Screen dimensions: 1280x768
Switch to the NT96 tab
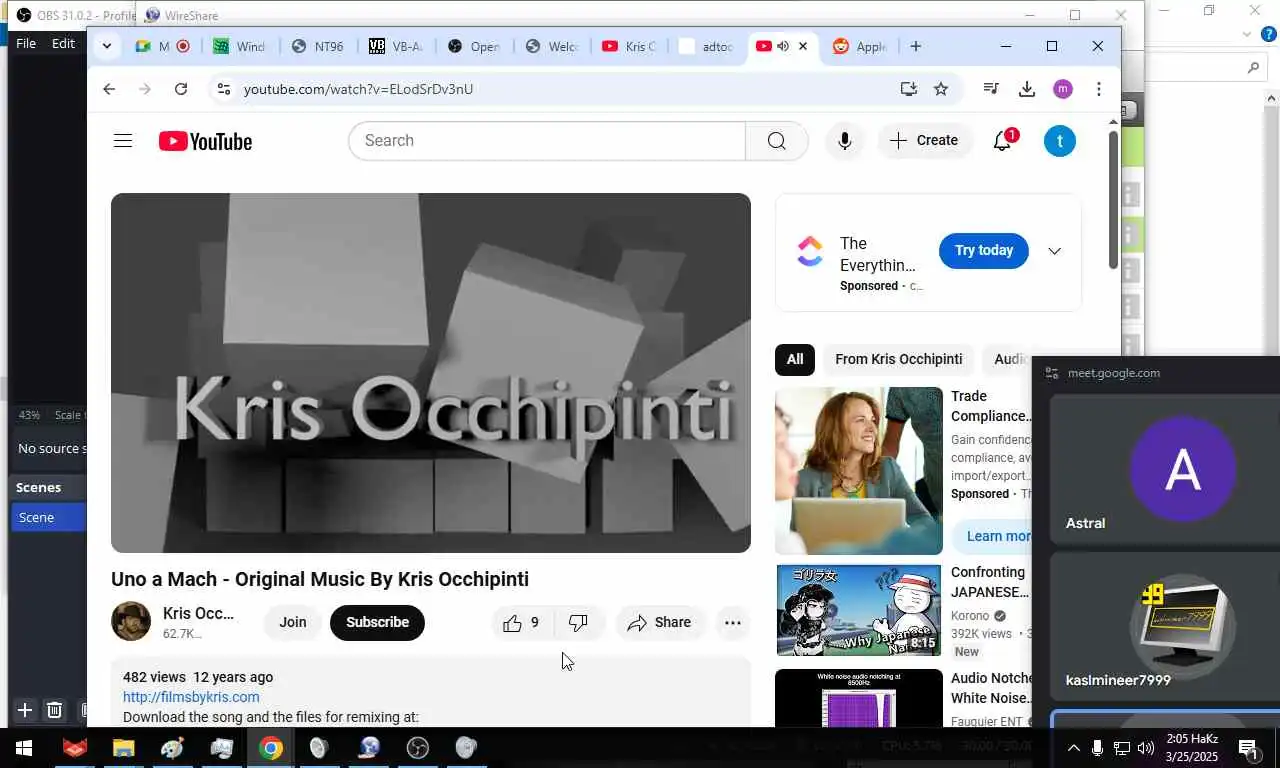pos(318,46)
